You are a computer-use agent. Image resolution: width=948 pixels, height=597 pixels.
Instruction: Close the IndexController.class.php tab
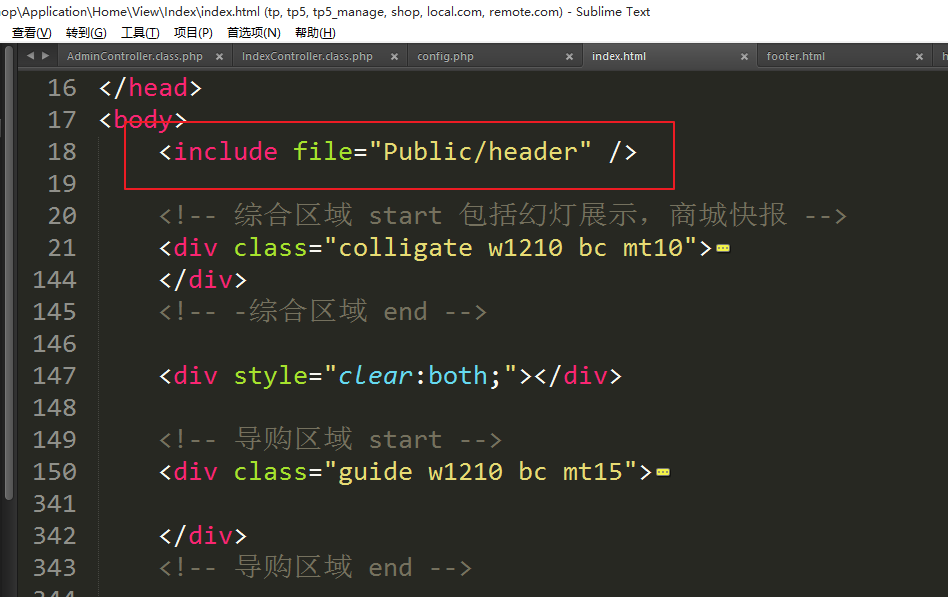[x=394, y=57]
